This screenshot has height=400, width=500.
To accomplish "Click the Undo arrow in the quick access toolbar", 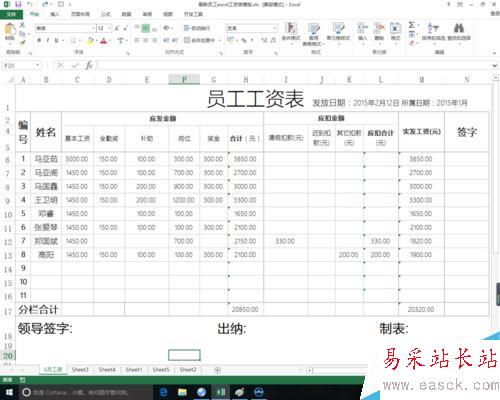I will click(x=30, y=4).
